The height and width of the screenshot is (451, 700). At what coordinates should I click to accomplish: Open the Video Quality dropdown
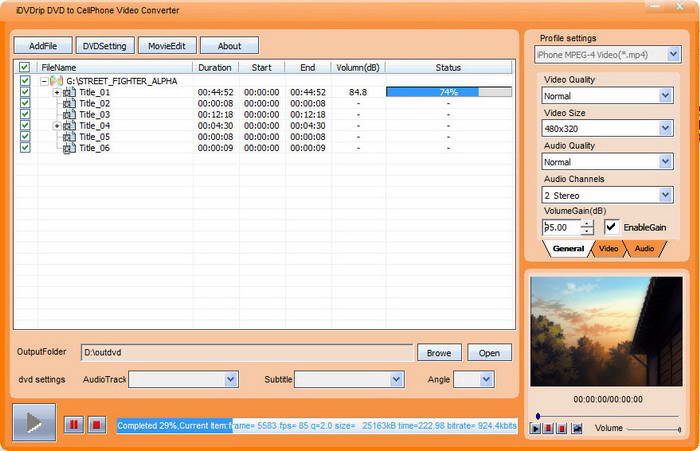tap(665, 96)
